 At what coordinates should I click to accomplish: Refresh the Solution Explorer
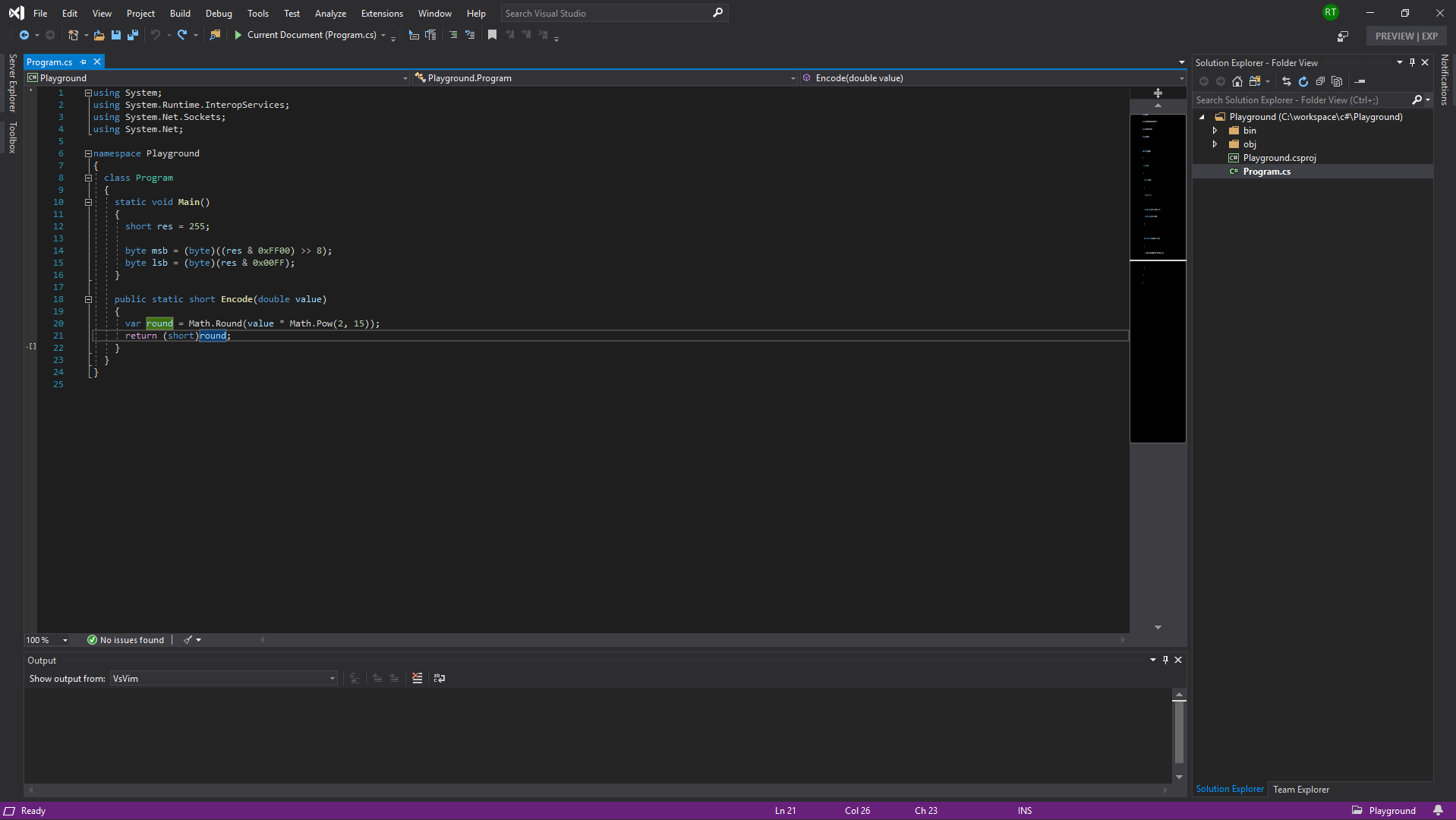coord(1303,81)
